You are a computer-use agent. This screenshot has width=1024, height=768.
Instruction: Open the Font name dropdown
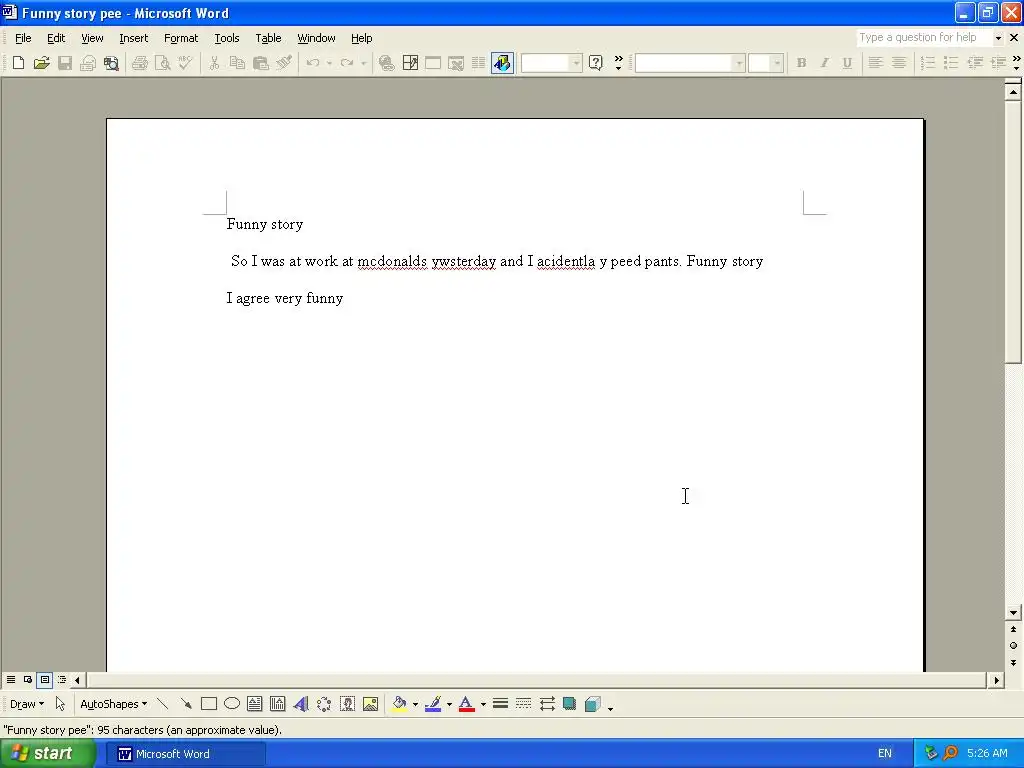point(739,63)
